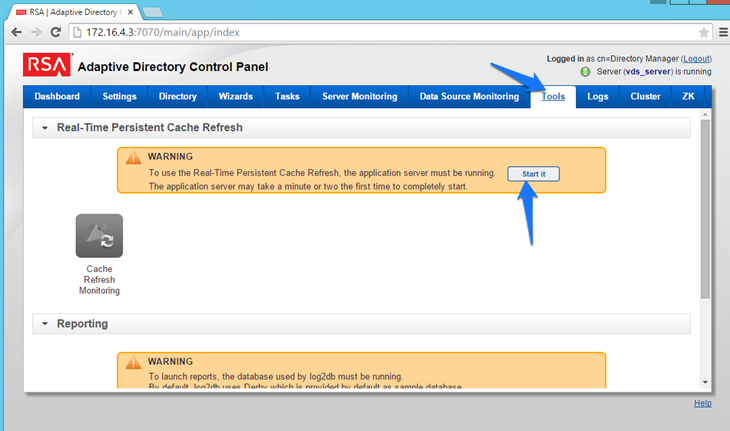Switch to the Directory tab
Screen dimensions: 730x431
point(177,96)
